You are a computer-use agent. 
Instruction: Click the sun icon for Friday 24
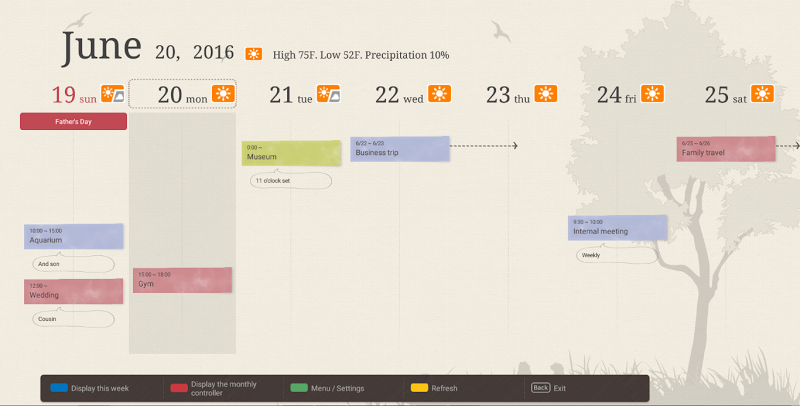[x=652, y=95]
